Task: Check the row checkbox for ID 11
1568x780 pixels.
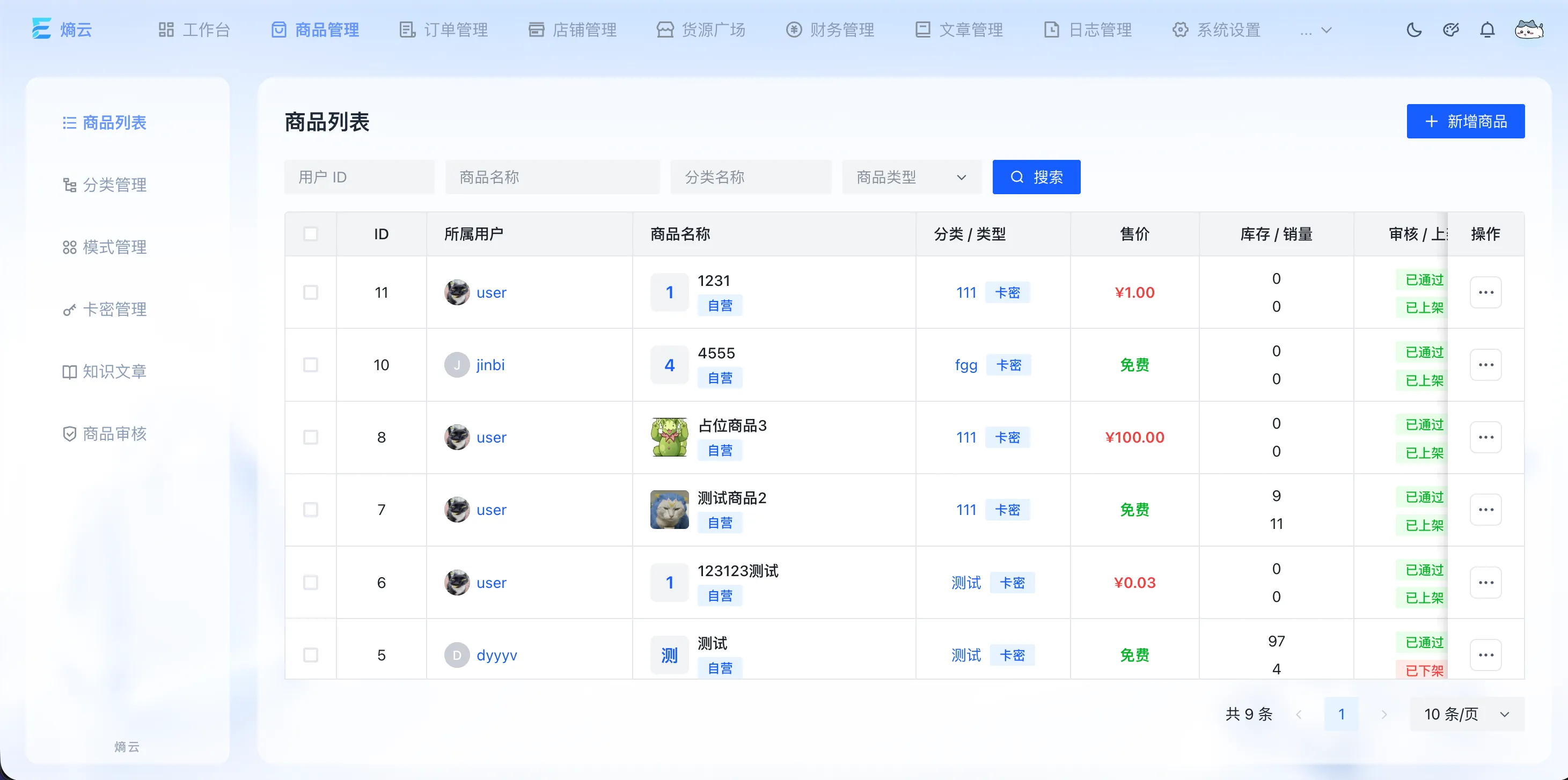Action: tap(311, 292)
